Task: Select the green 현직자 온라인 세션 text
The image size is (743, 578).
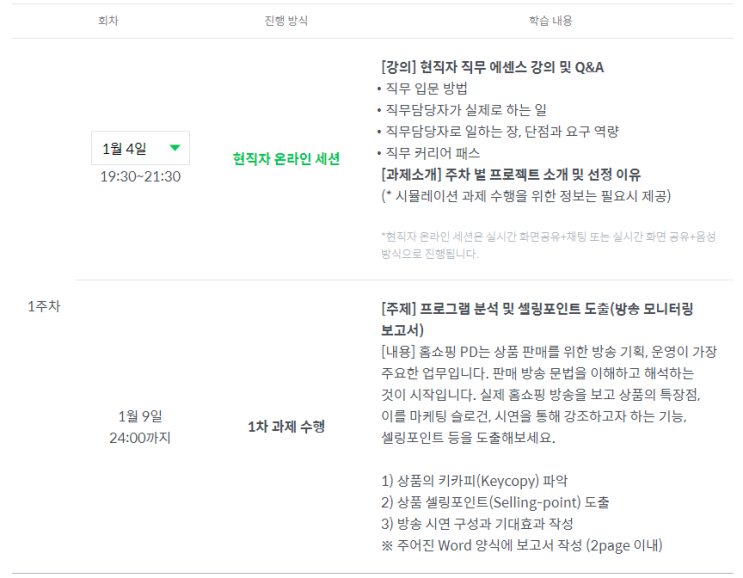Action: tap(286, 158)
